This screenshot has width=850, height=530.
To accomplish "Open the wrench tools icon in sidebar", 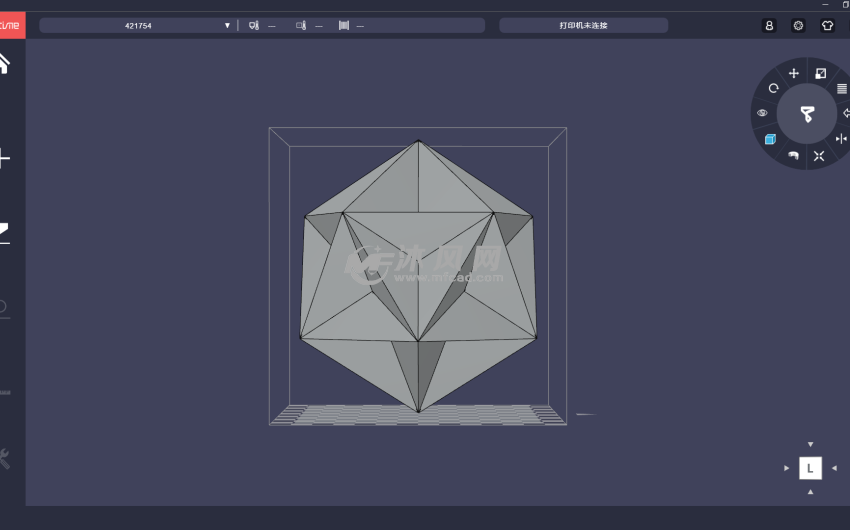I will (x=5, y=458).
